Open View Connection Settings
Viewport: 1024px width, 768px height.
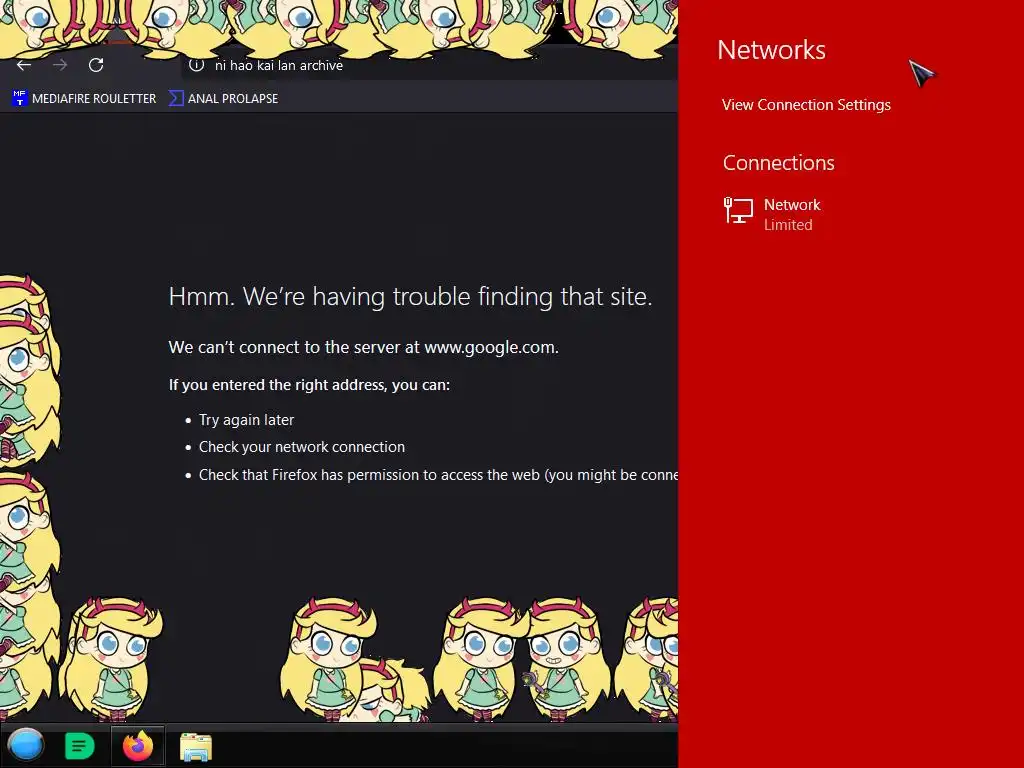tap(806, 104)
